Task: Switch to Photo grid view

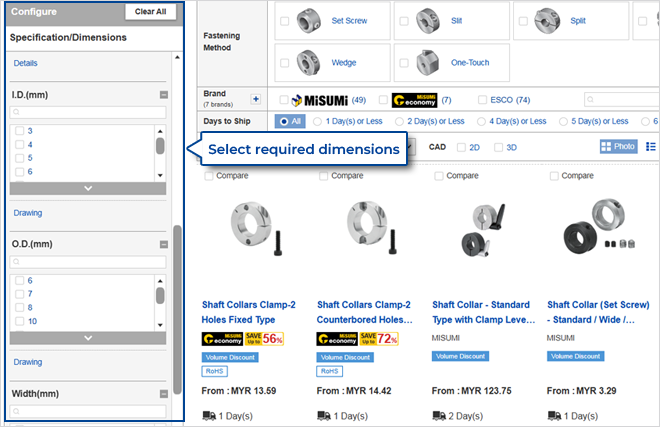Action: pos(618,147)
